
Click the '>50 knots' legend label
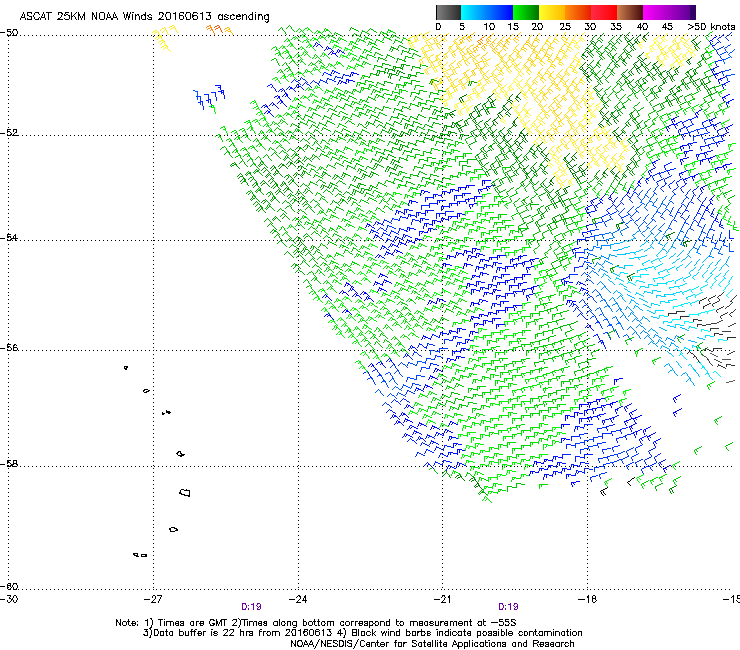[x=711, y=27]
